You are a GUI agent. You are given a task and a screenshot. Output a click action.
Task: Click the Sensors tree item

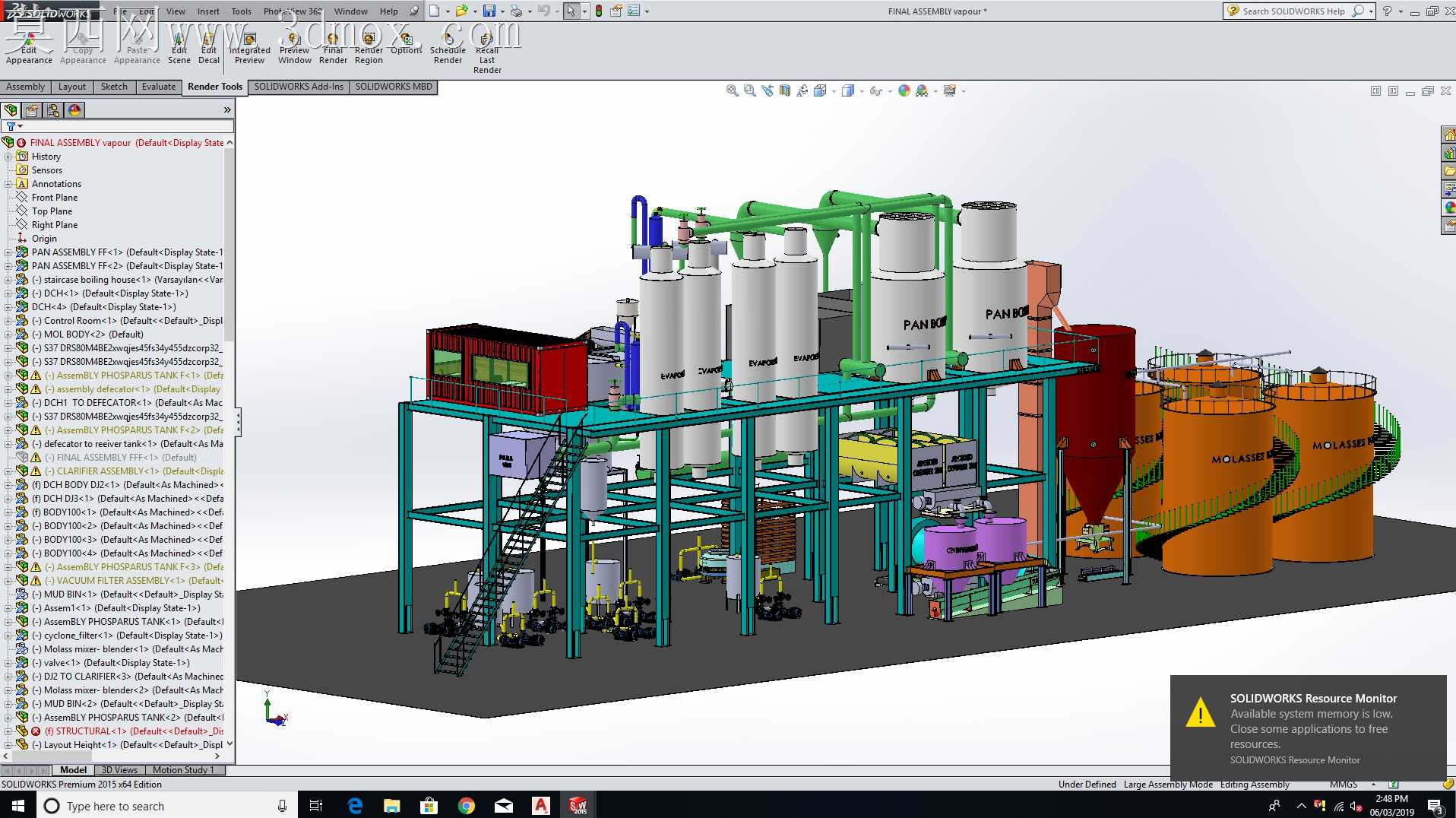point(47,170)
